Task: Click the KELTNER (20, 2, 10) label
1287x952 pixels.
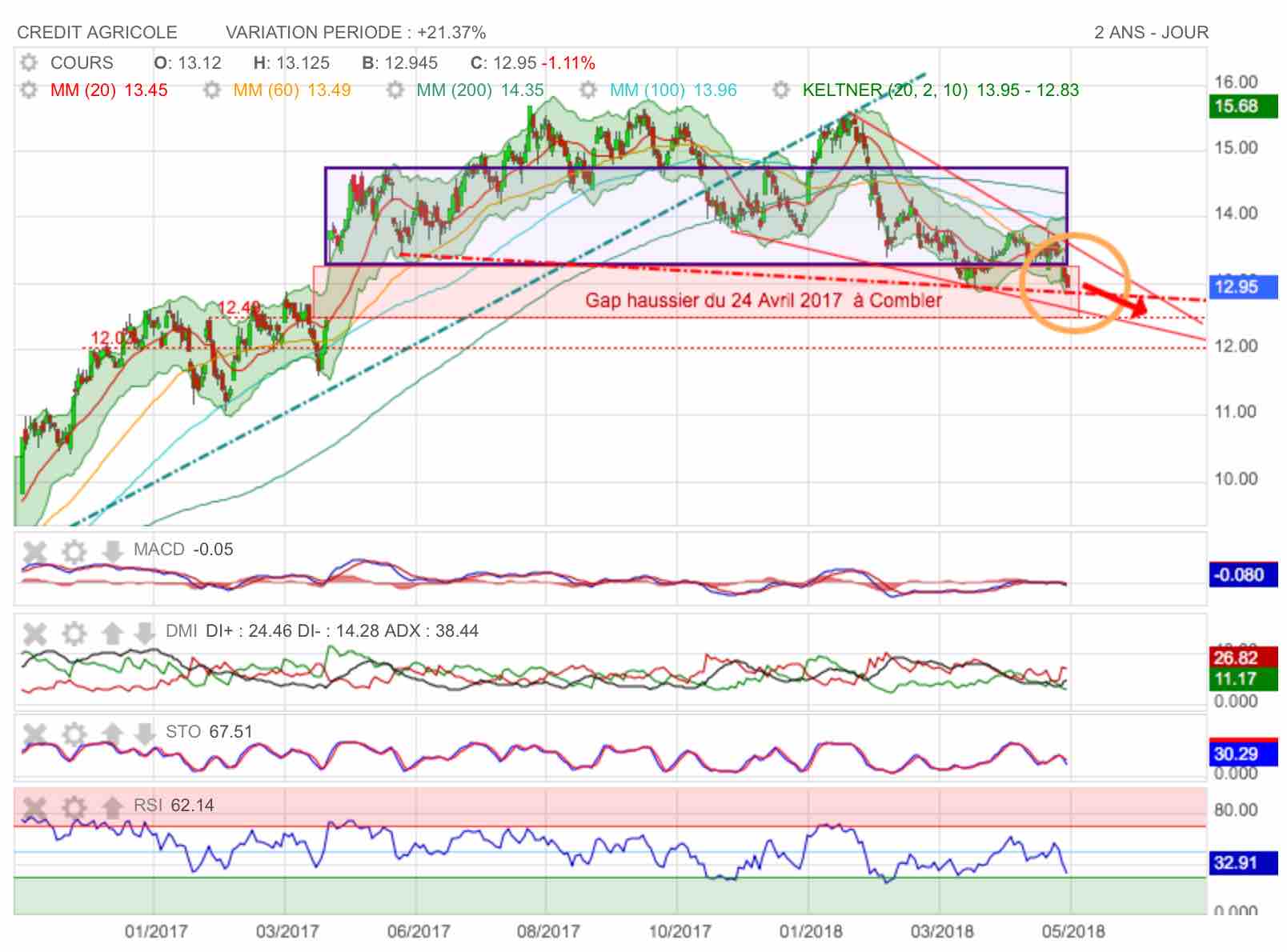Action: point(885,90)
